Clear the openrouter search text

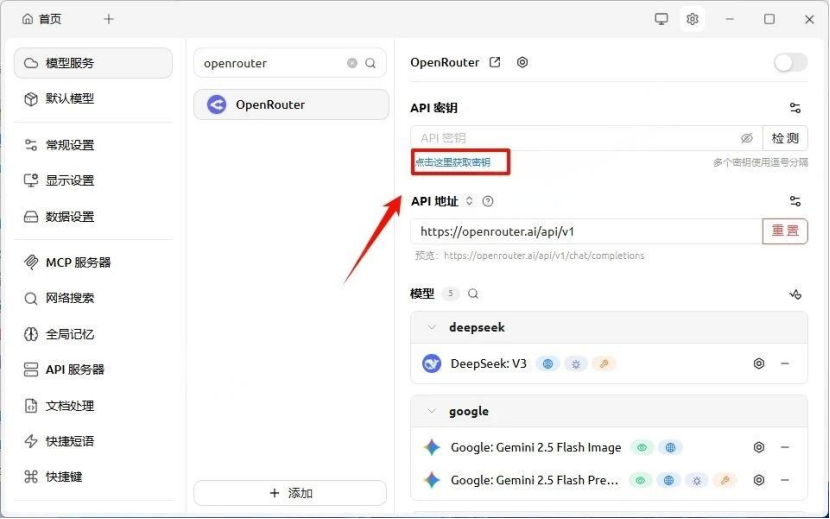click(x=352, y=63)
